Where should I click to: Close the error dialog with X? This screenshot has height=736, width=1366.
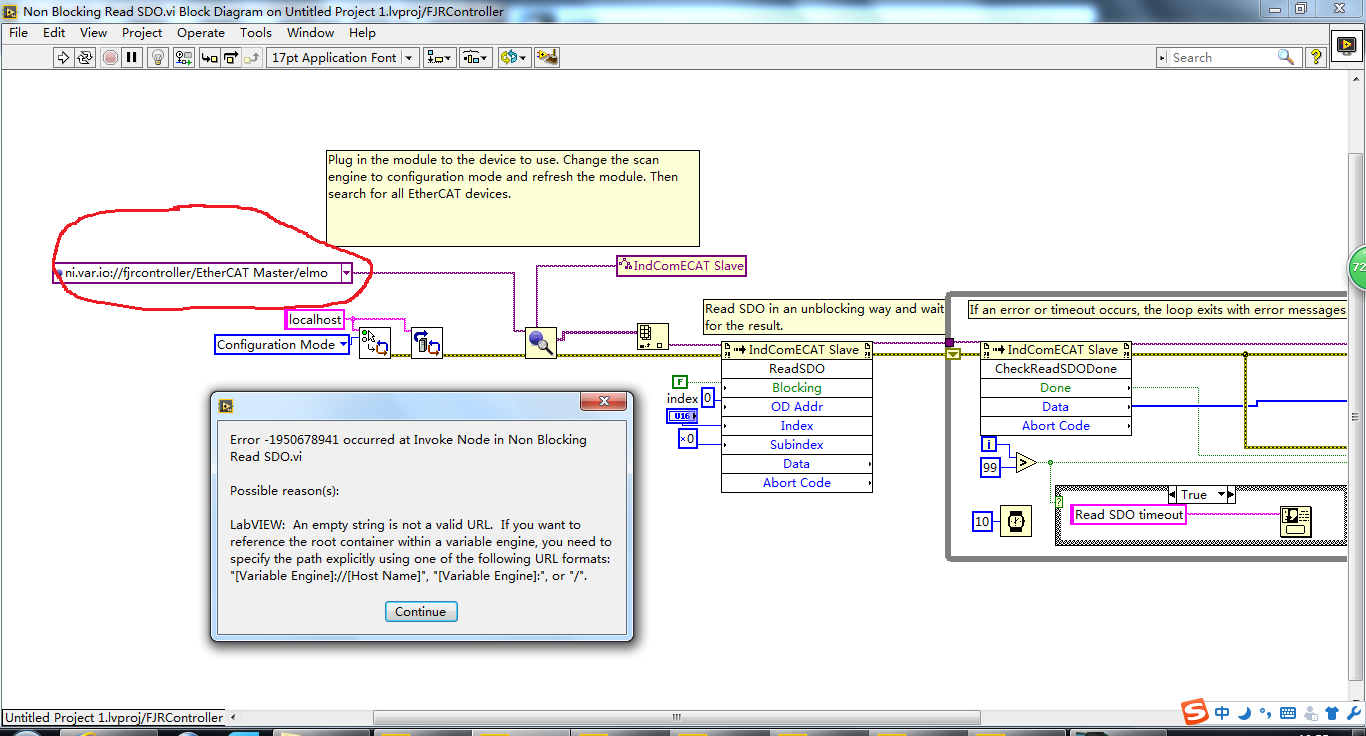point(604,404)
